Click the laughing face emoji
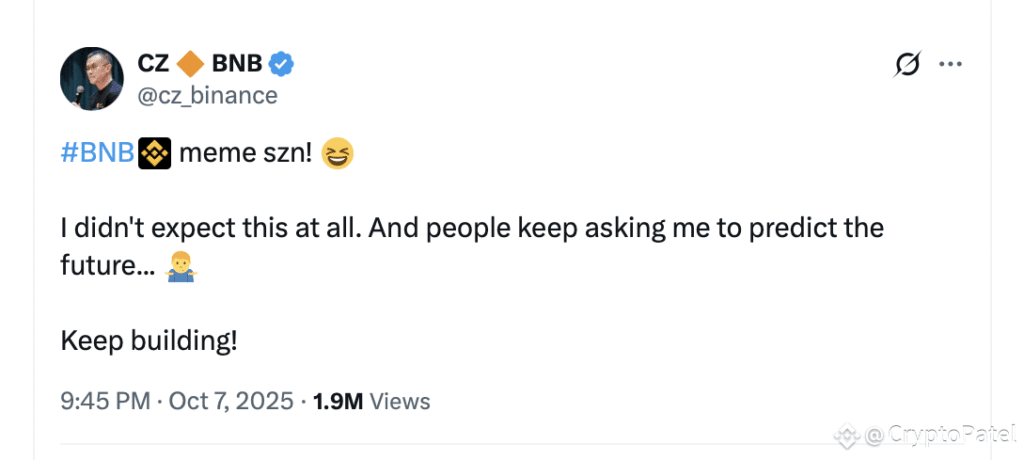The height and width of the screenshot is (460, 1024). tap(339, 155)
